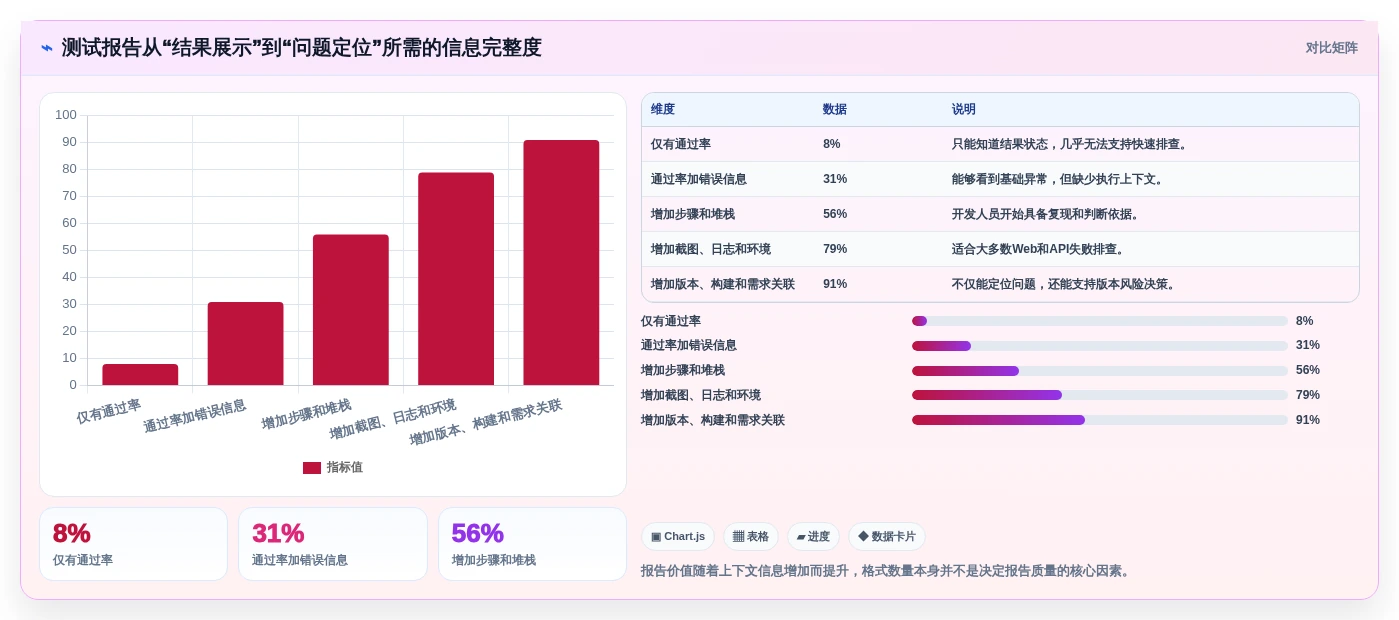The image size is (1399, 620).
Task: Click the 对比矩阵 label in header
Action: click(x=1331, y=48)
